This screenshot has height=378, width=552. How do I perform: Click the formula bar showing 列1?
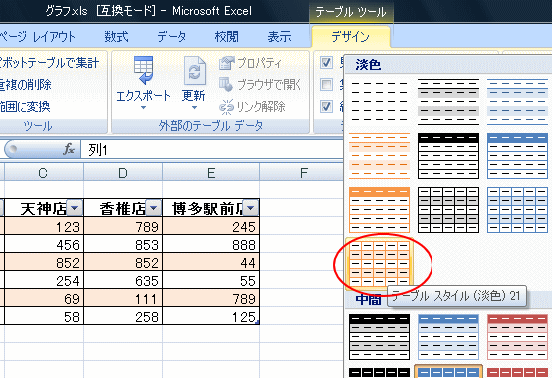coord(211,150)
